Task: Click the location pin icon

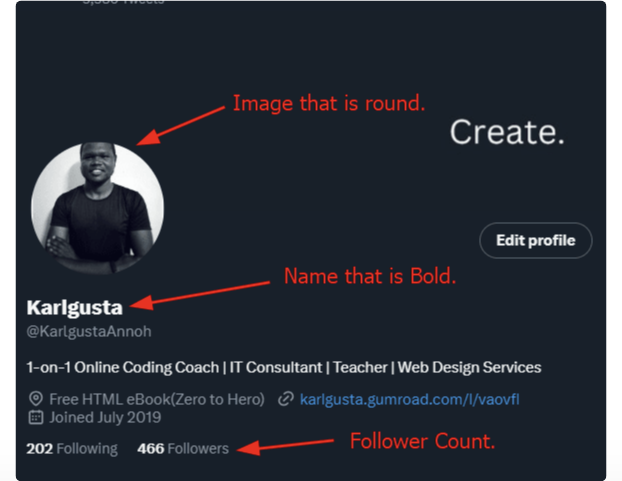Action: coord(36,399)
